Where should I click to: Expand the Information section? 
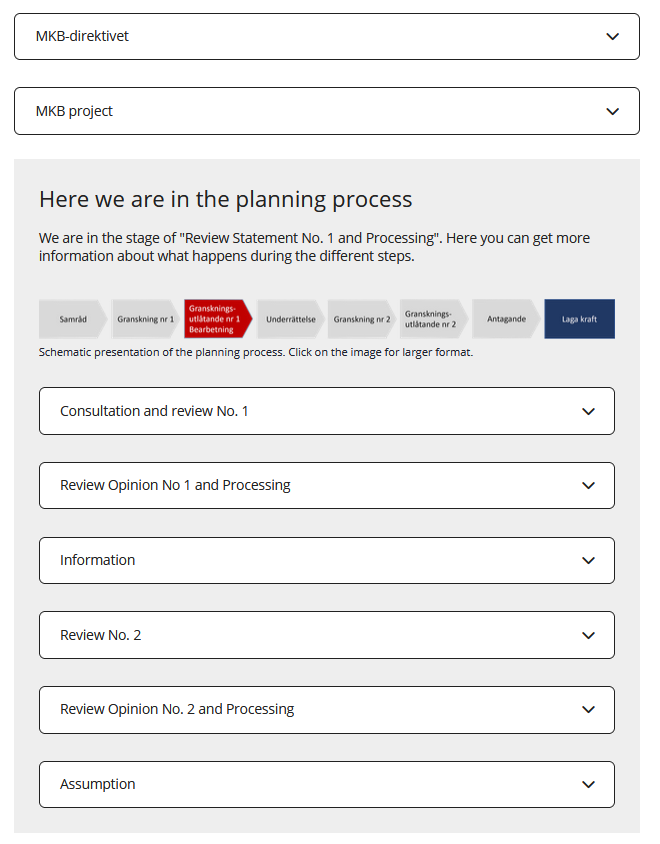pos(326,560)
